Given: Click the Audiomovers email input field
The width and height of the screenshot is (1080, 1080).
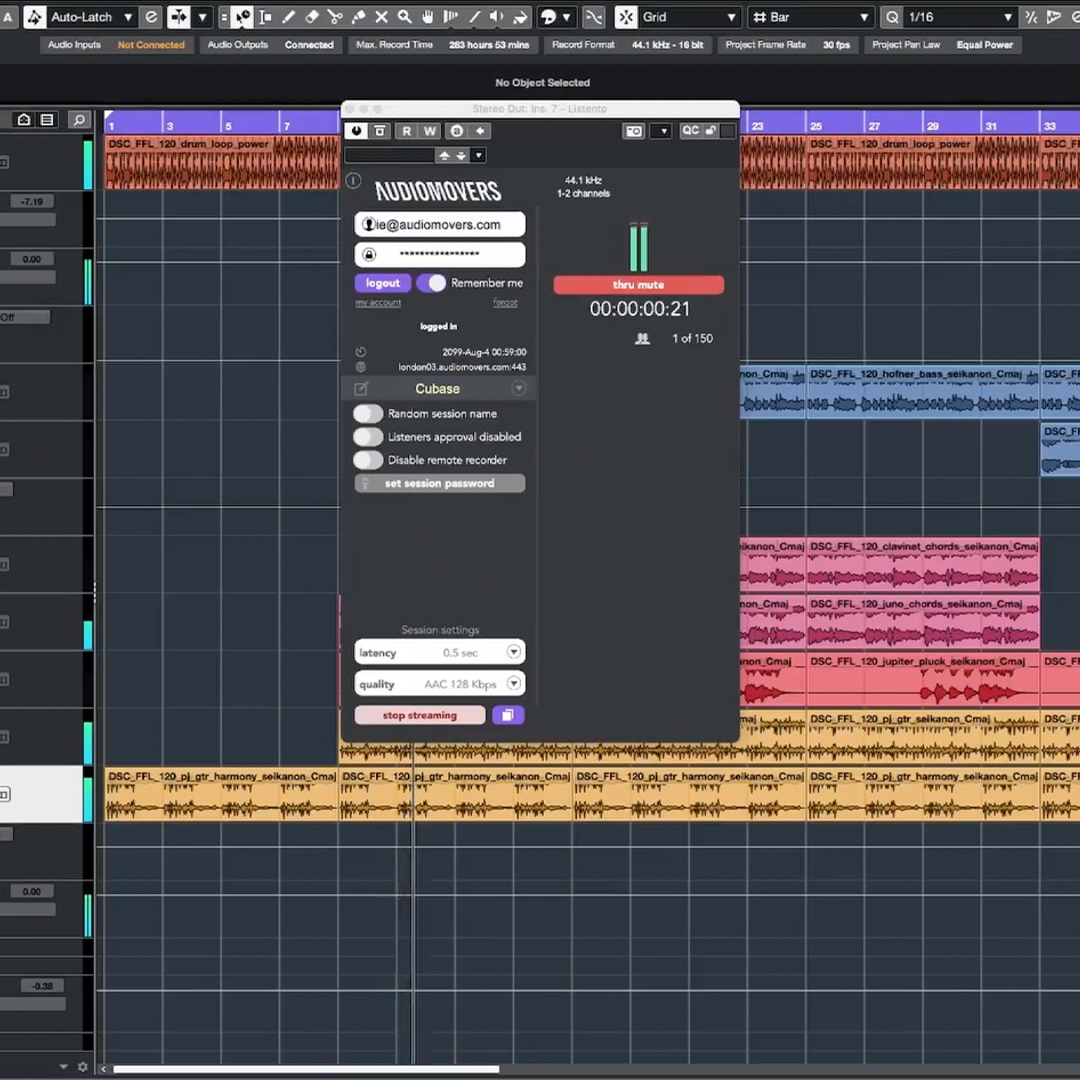Looking at the screenshot, I should pos(439,225).
